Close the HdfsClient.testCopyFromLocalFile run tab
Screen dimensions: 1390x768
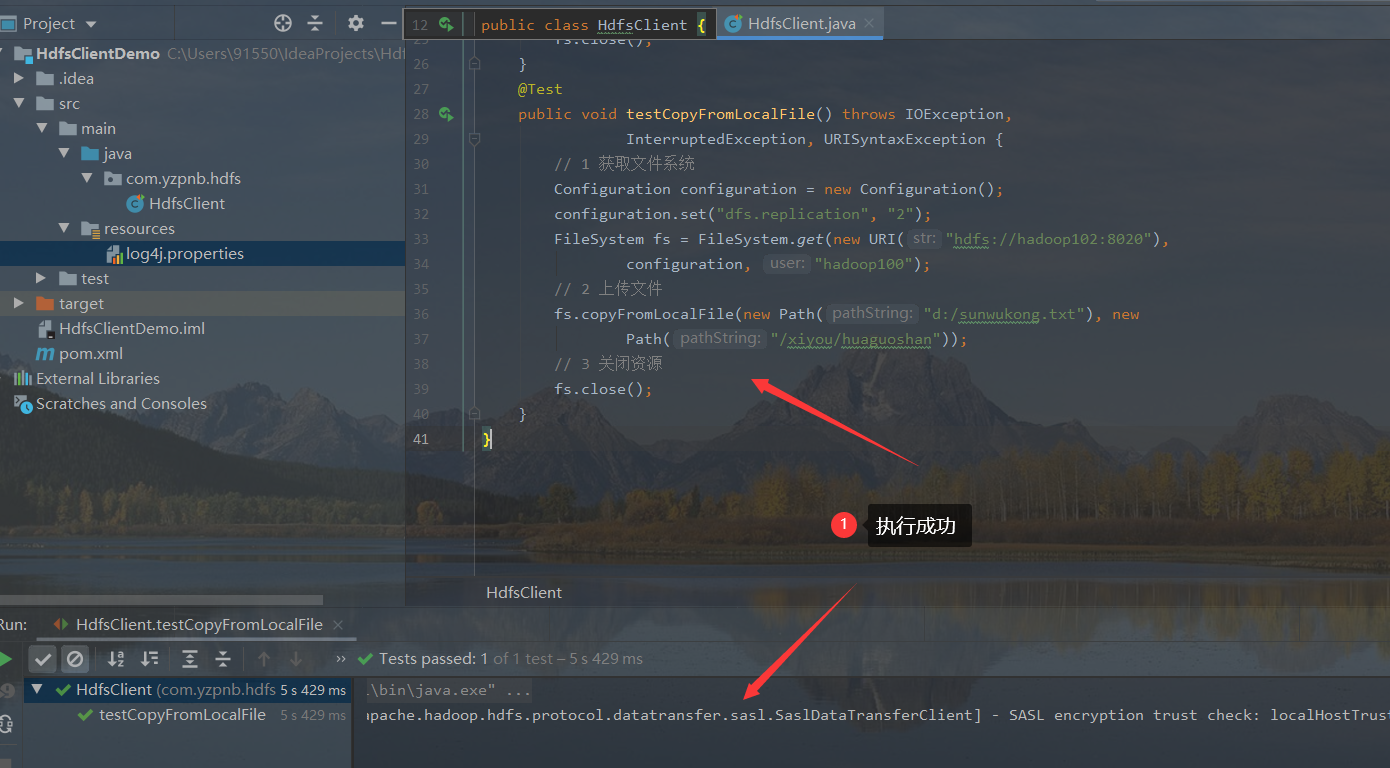(x=338, y=624)
